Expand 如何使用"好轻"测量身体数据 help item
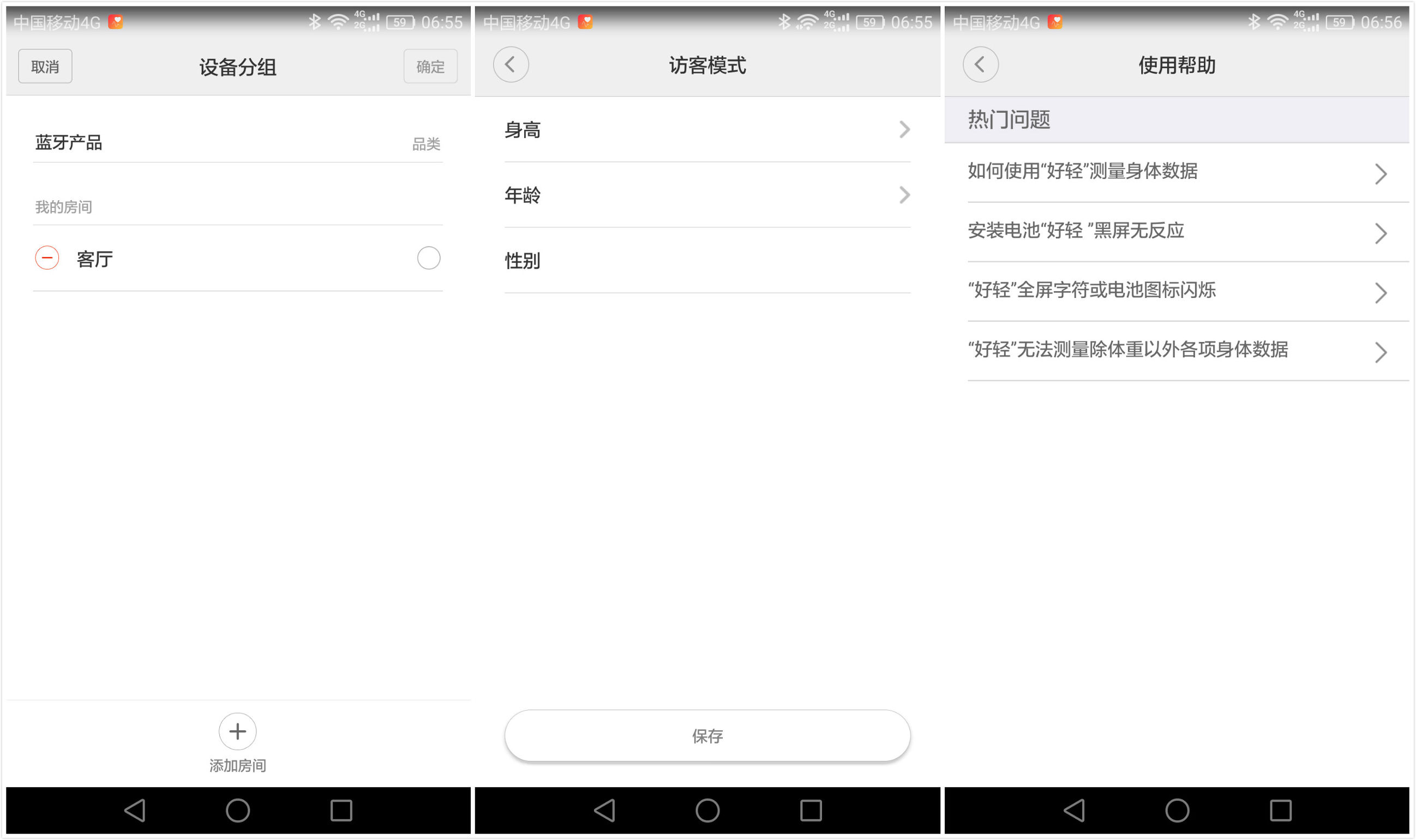This screenshot has width=1416, height=840. pos(1381,174)
